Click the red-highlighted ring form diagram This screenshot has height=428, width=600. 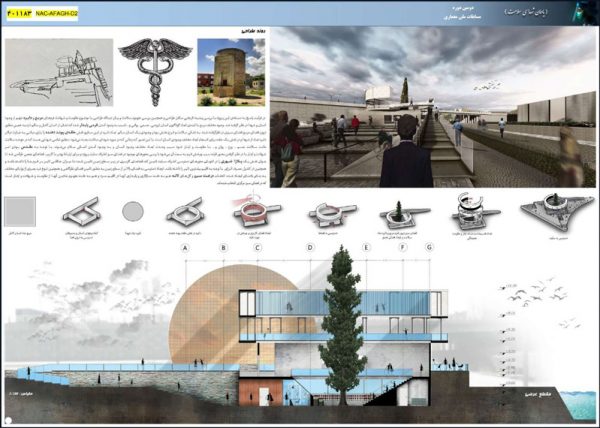pyautogui.click(x=255, y=212)
